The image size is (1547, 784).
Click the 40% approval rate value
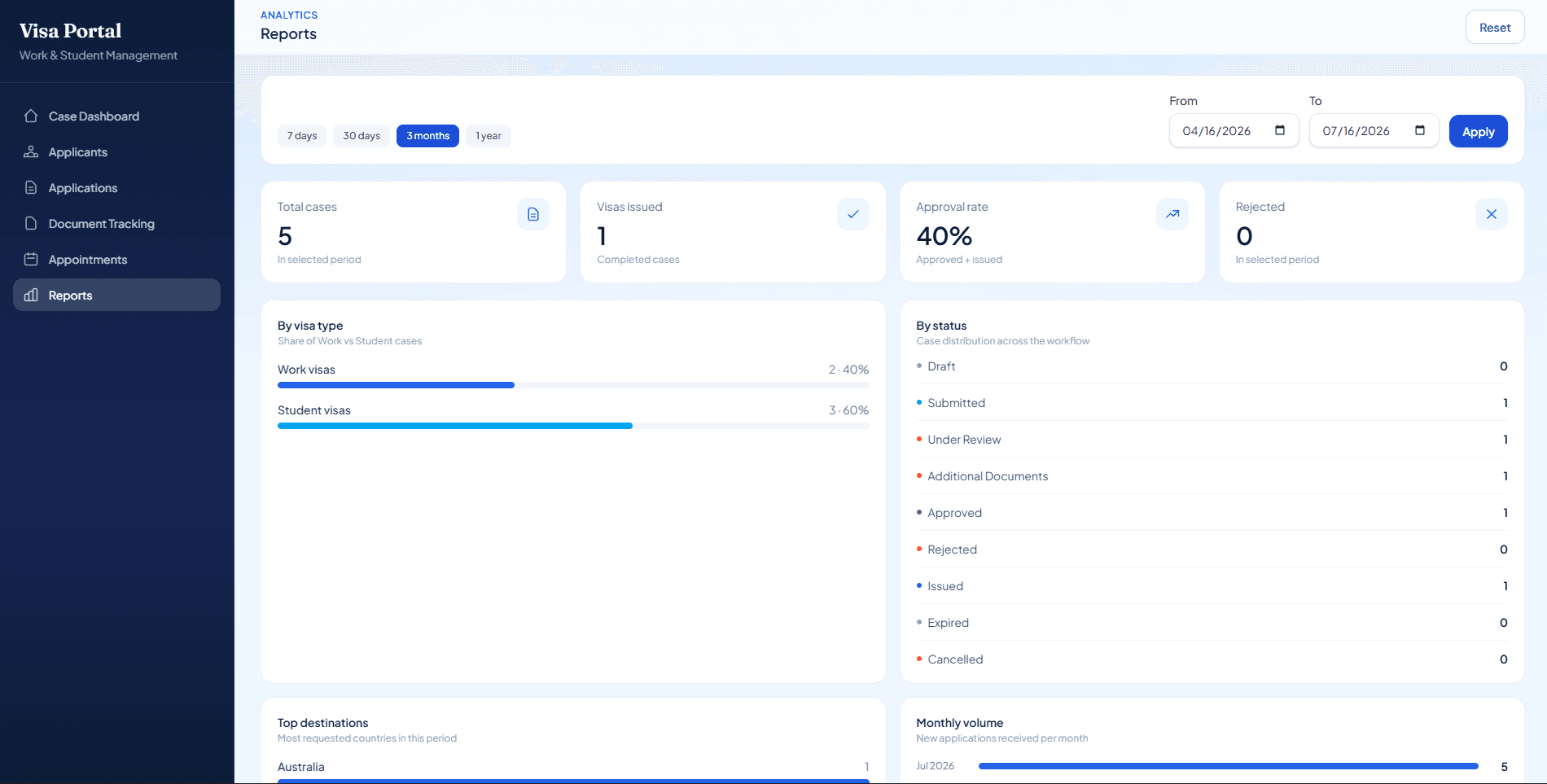click(944, 236)
